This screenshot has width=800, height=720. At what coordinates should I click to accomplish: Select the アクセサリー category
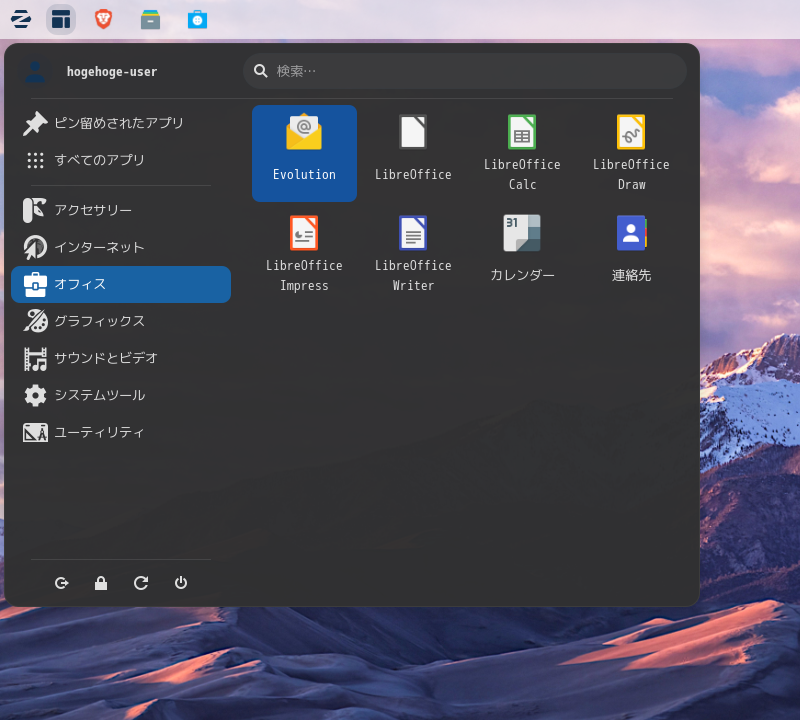click(x=121, y=210)
